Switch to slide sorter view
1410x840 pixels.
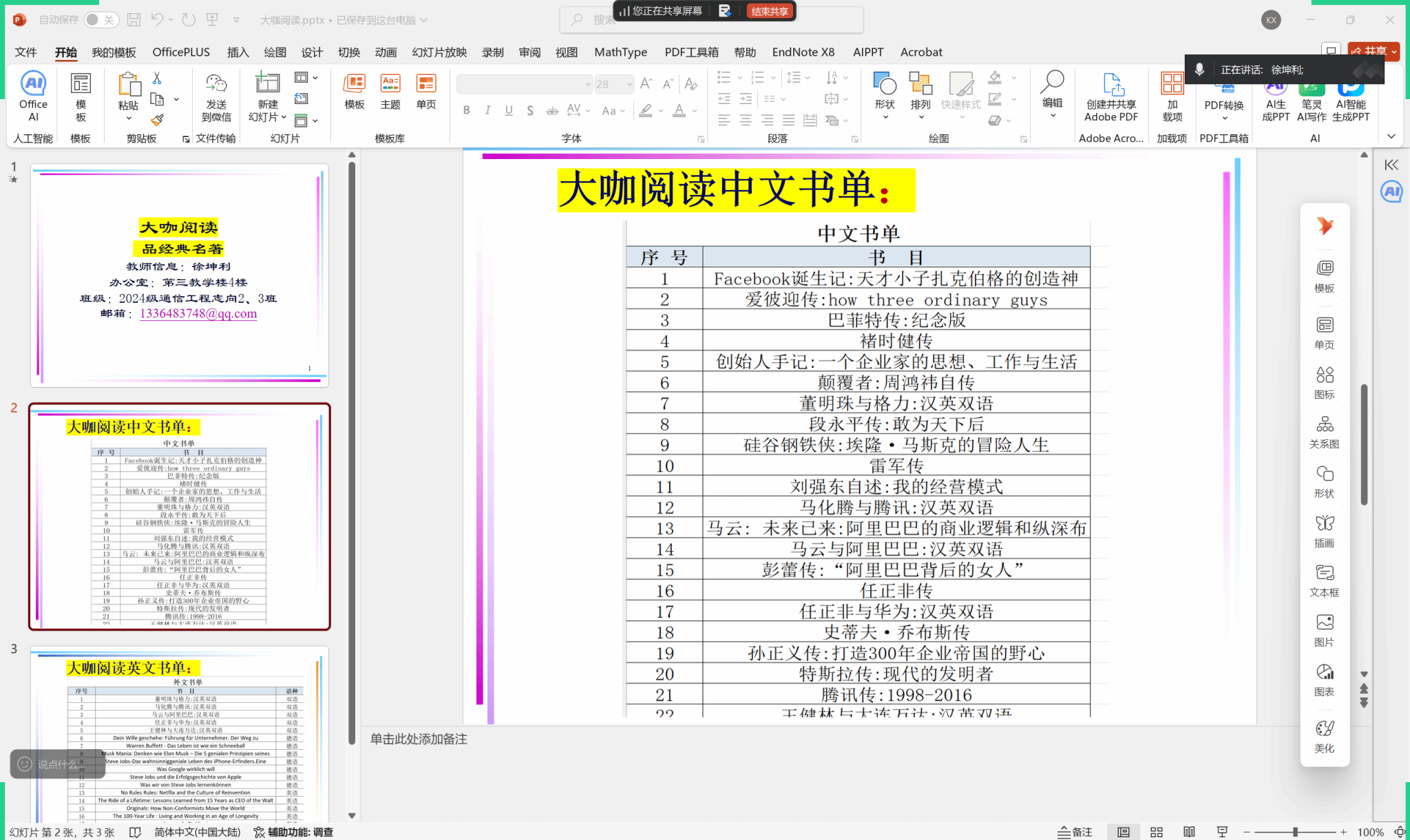1157,832
